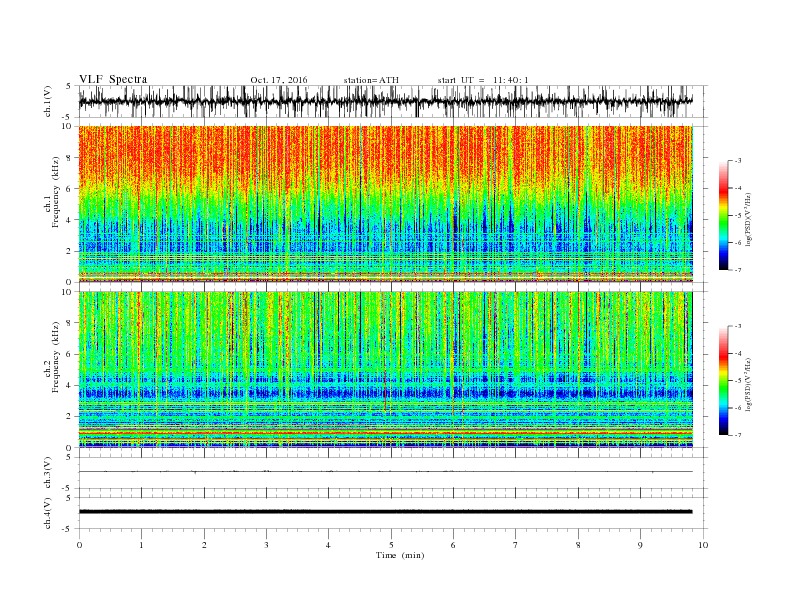Screen dimensions: 792x612
Task: Click the ch.4(V) axis label
Action: point(48,513)
